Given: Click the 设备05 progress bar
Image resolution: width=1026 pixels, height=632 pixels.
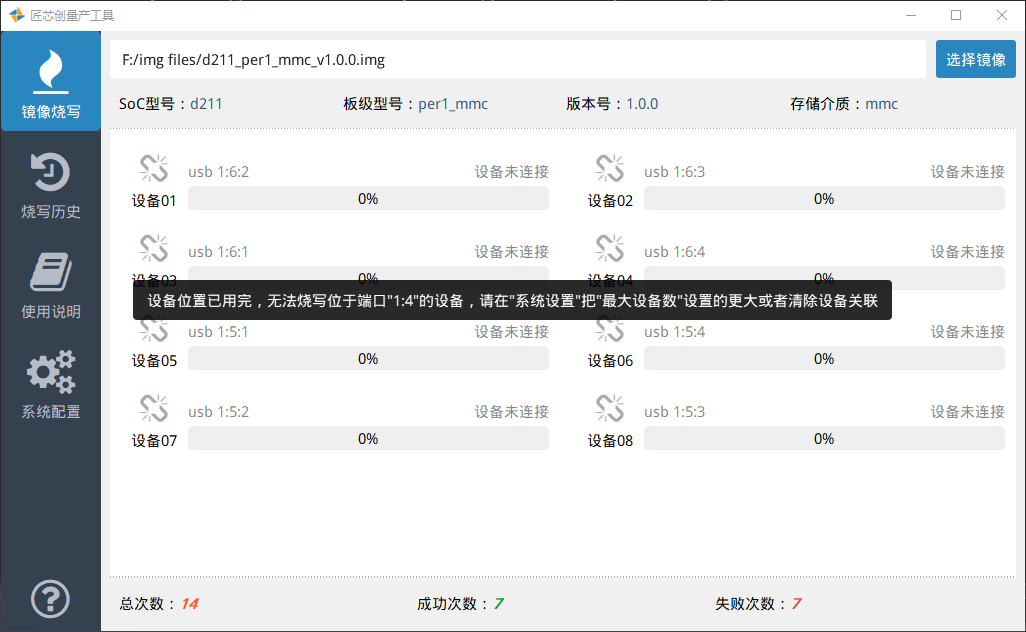Looking at the screenshot, I should click(x=368, y=359).
